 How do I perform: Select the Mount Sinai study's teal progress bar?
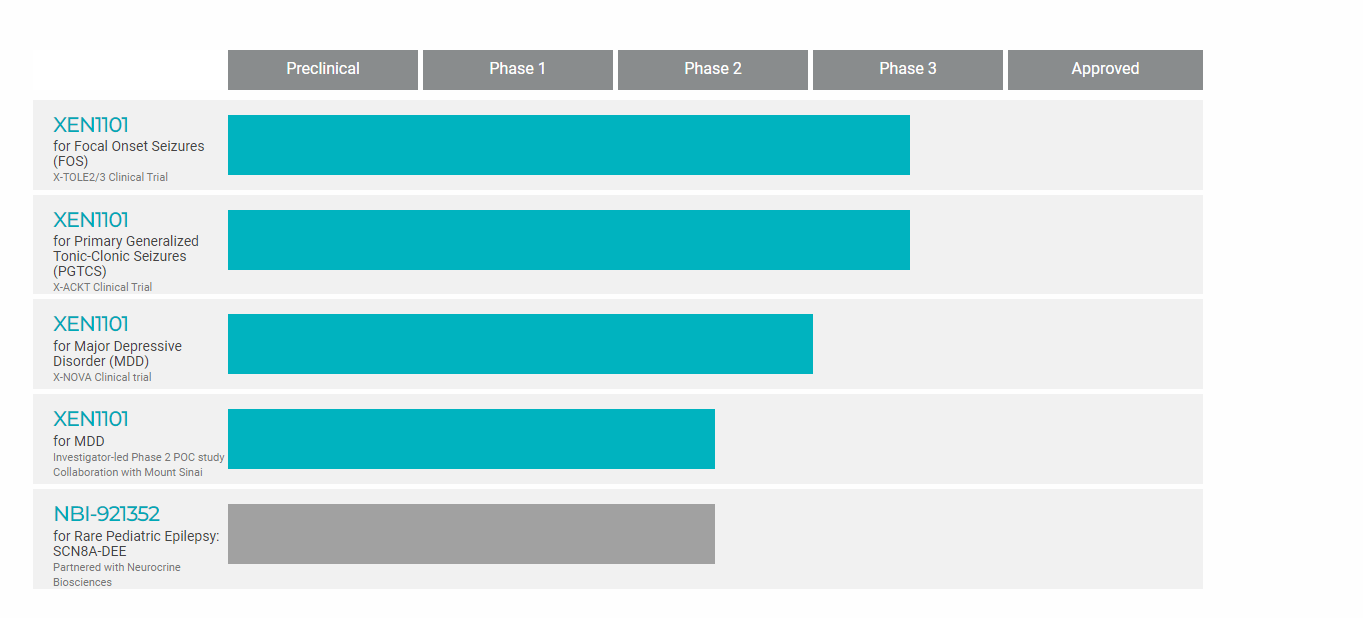pyautogui.click(x=471, y=439)
